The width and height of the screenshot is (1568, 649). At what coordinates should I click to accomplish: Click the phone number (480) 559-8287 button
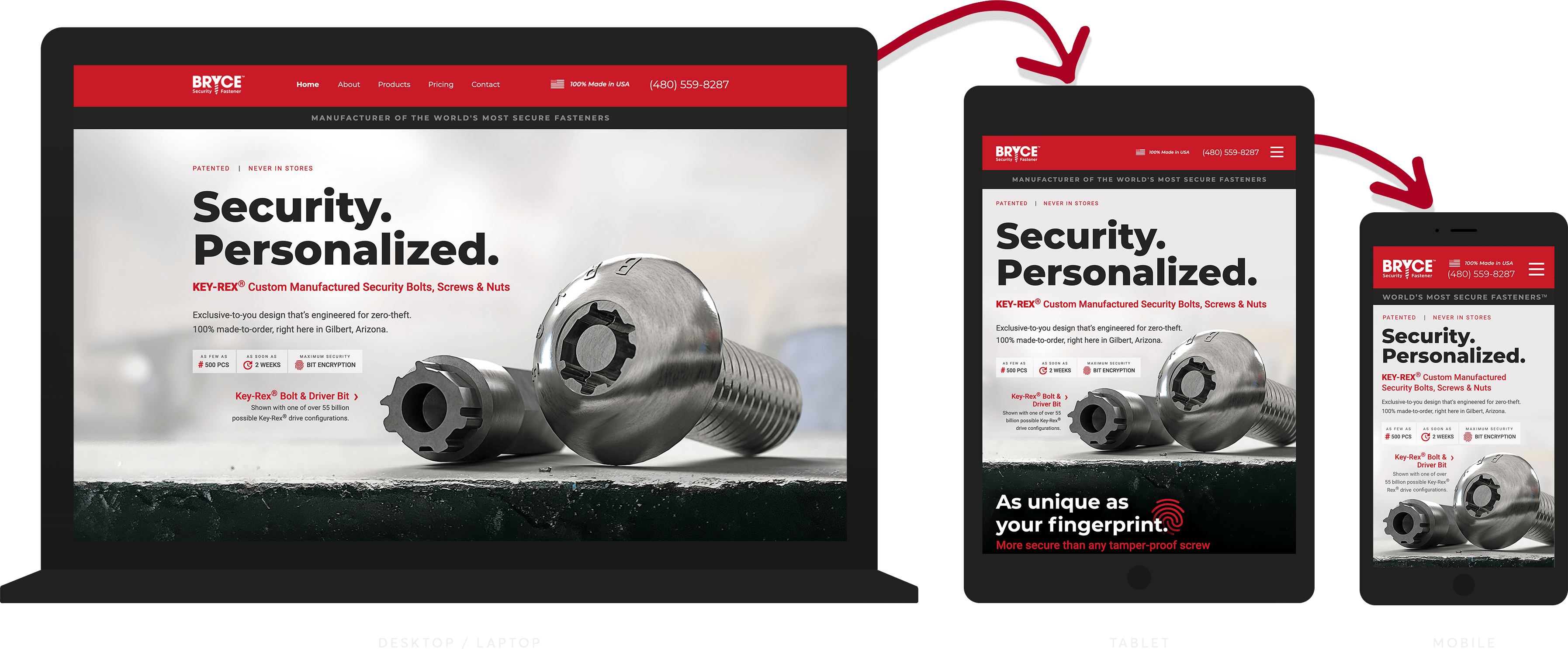coord(699,84)
